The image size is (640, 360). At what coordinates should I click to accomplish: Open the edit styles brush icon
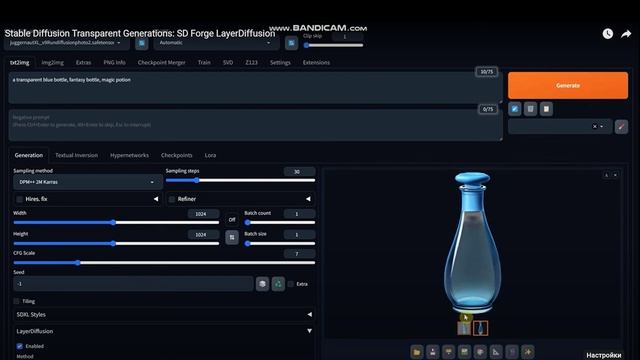coord(621,127)
